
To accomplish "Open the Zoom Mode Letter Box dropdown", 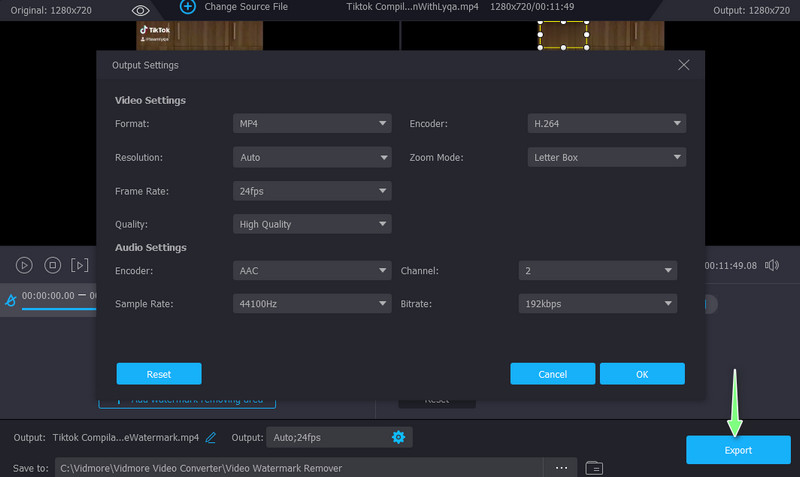I will [x=606, y=157].
